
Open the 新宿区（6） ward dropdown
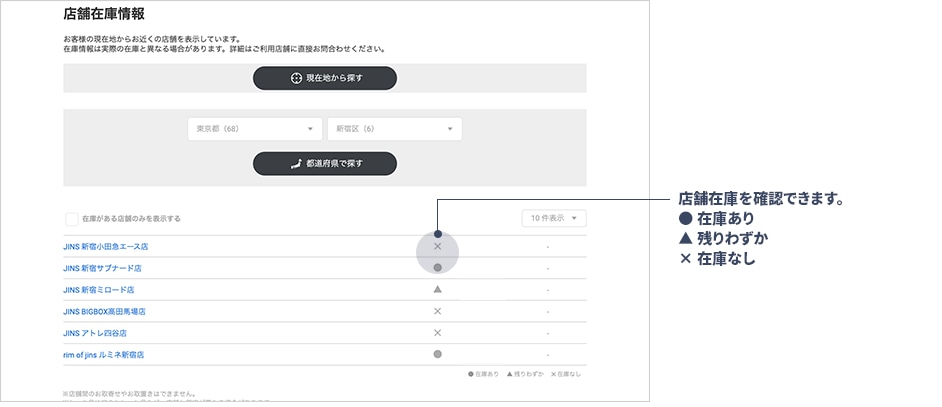pyautogui.click(x=395, y=129)
